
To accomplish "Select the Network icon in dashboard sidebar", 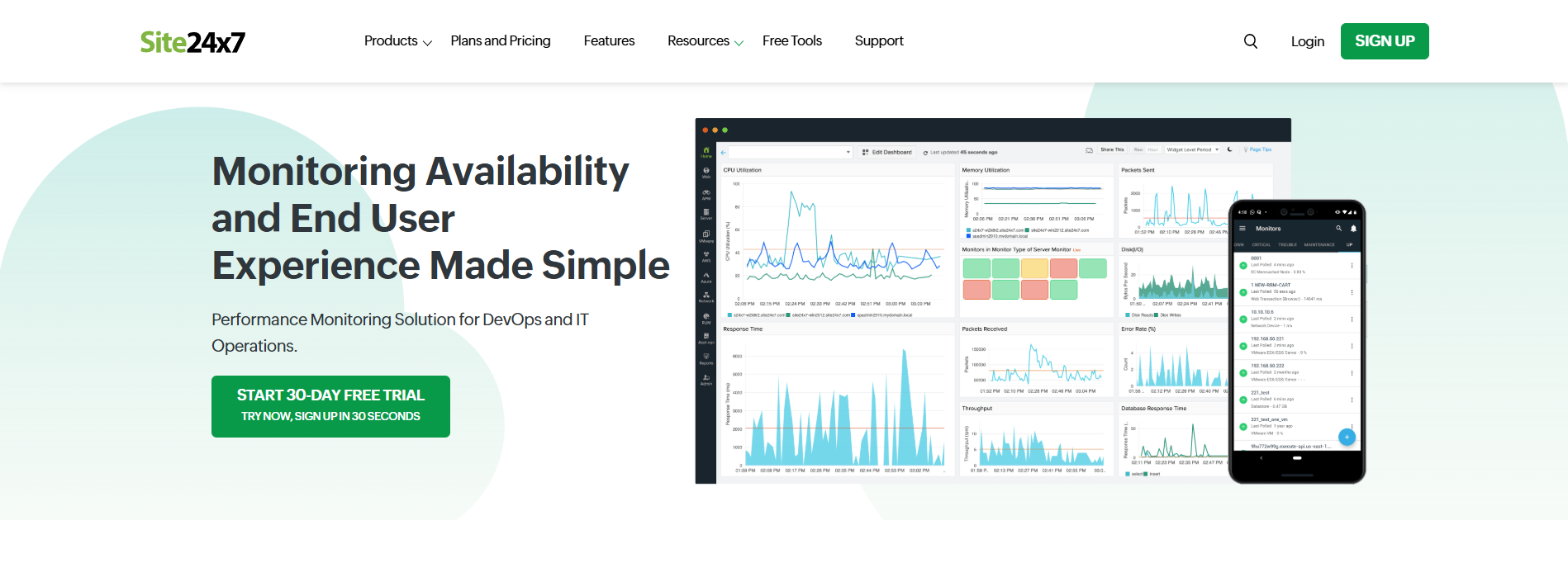I will [x=706, y=297].
